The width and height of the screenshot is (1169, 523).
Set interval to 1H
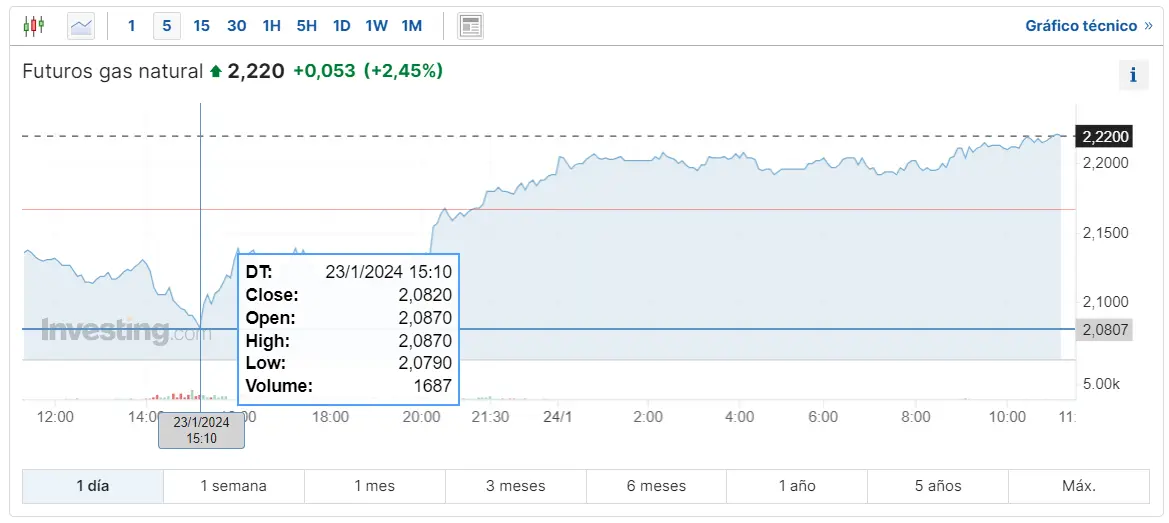271,26
